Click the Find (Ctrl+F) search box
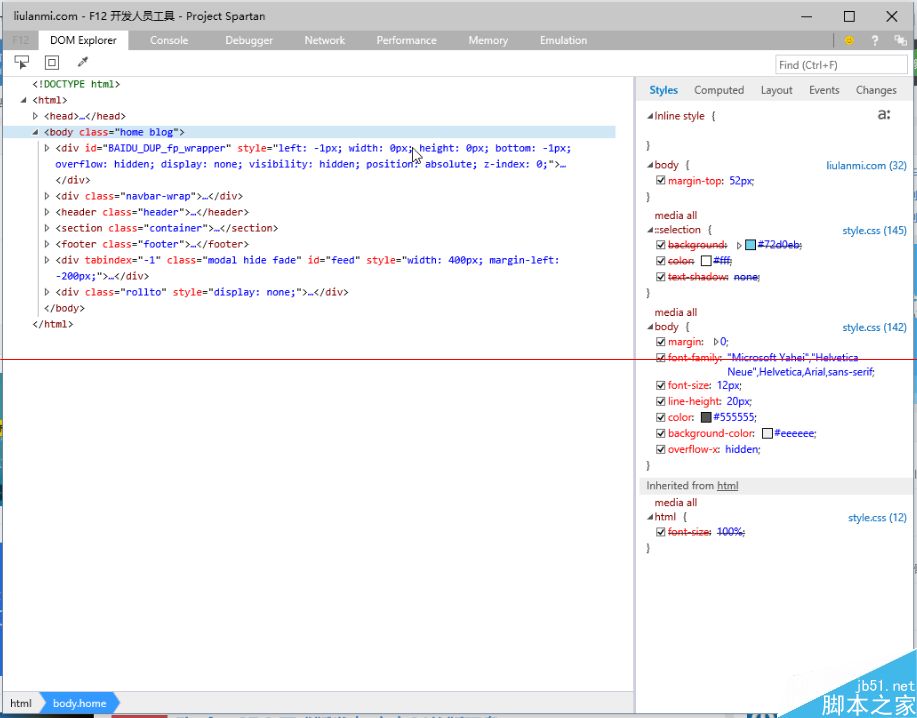The height and width of the screenshot is (718, 917). [x=841, y=65]
